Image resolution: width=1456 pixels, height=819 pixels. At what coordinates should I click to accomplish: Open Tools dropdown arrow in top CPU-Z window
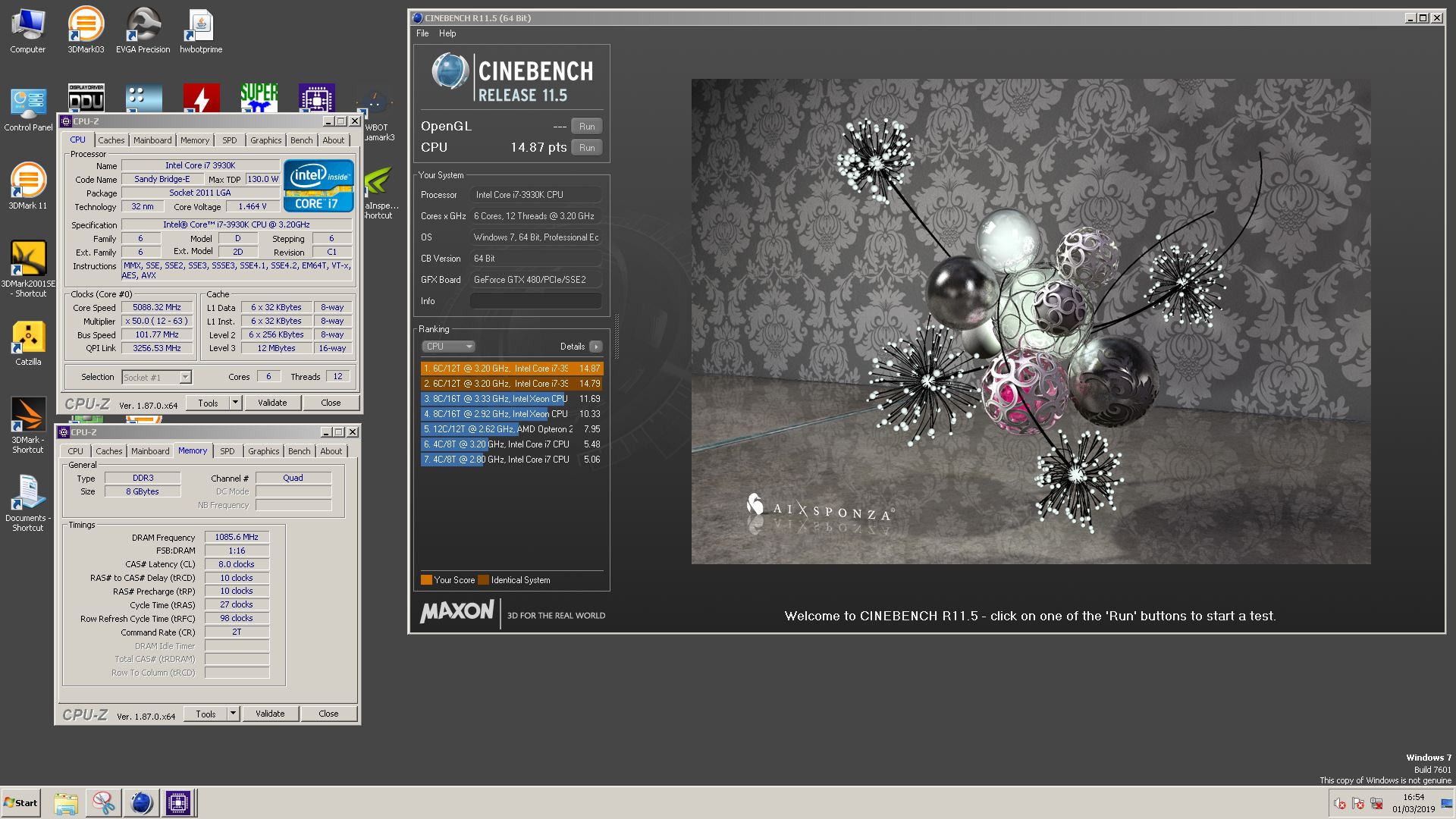235,403
